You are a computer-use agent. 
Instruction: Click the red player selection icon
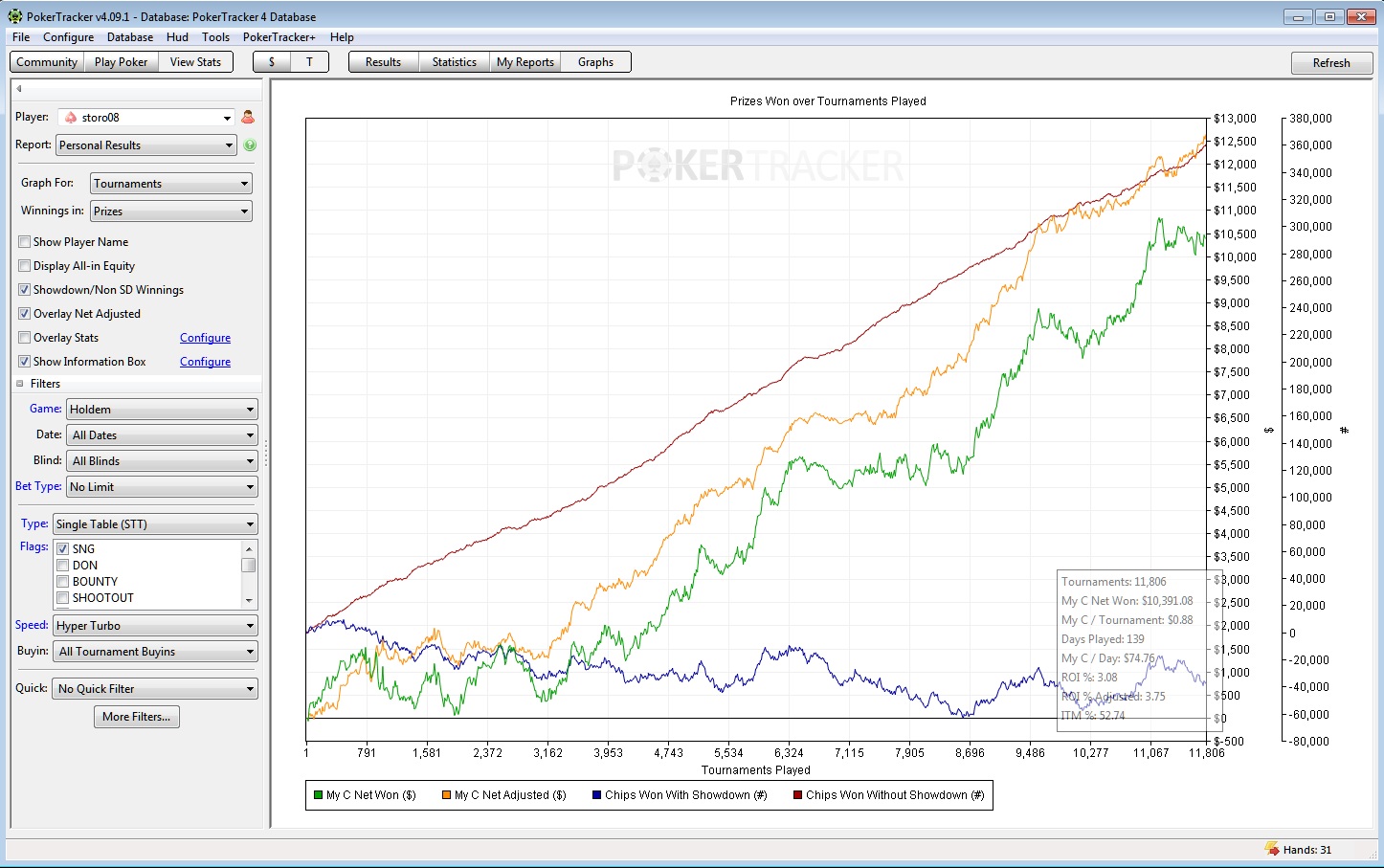[x=248, y=117]
